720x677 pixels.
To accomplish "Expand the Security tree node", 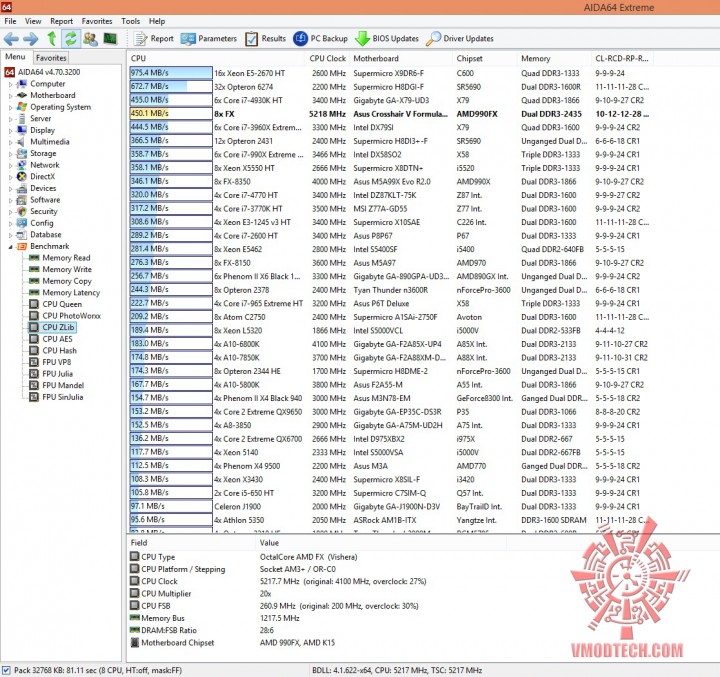I will 10,211.
